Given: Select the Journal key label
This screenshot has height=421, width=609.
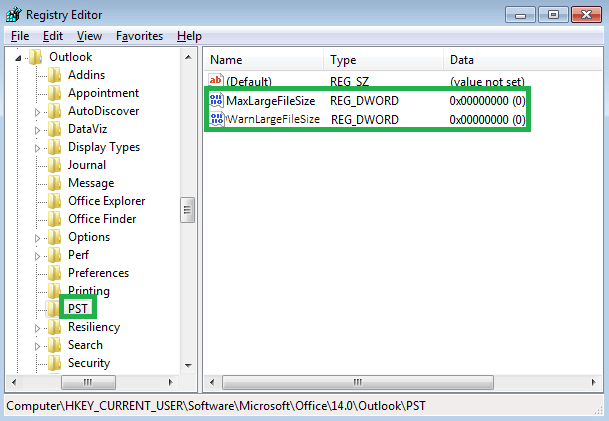Looking at the screenshot, I should coord(87,165).
